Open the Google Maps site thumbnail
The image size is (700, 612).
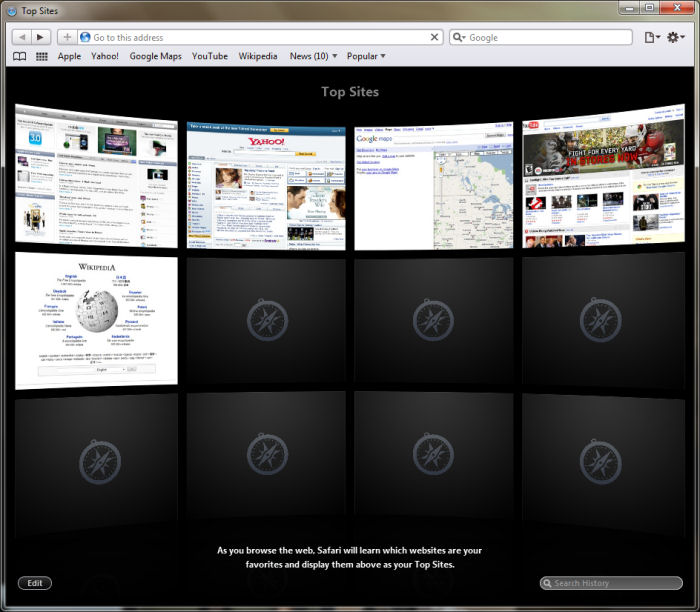434,186
